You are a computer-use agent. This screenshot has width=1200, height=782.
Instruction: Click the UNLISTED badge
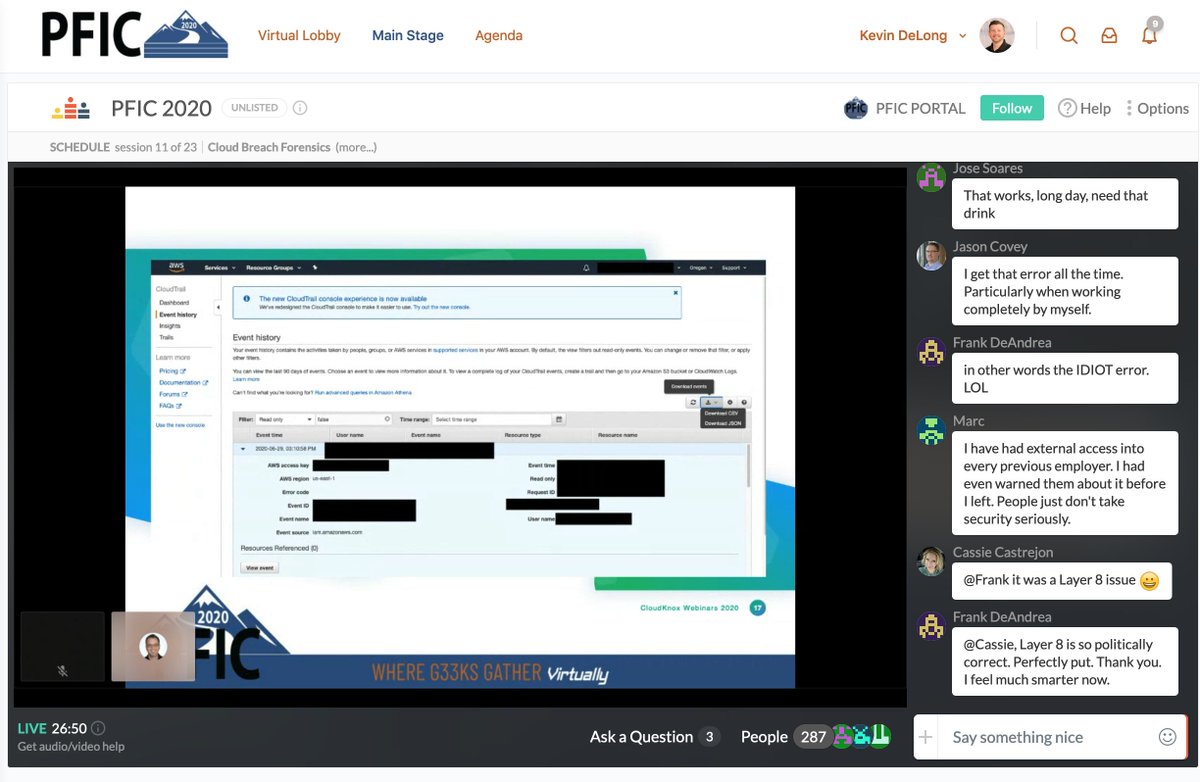[x=255, y=108]
